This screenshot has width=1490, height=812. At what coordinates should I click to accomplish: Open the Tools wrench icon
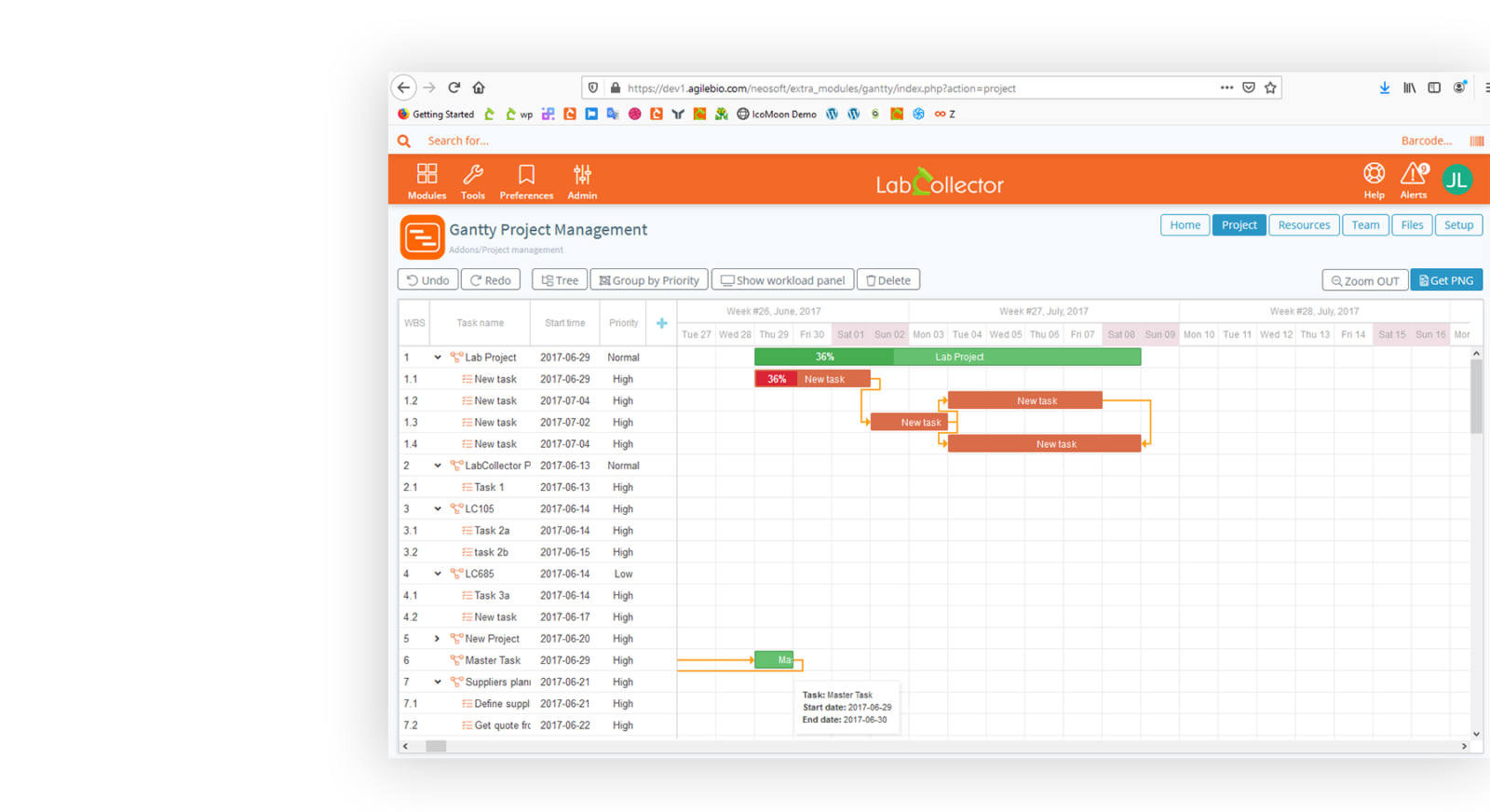click(473, 174)
